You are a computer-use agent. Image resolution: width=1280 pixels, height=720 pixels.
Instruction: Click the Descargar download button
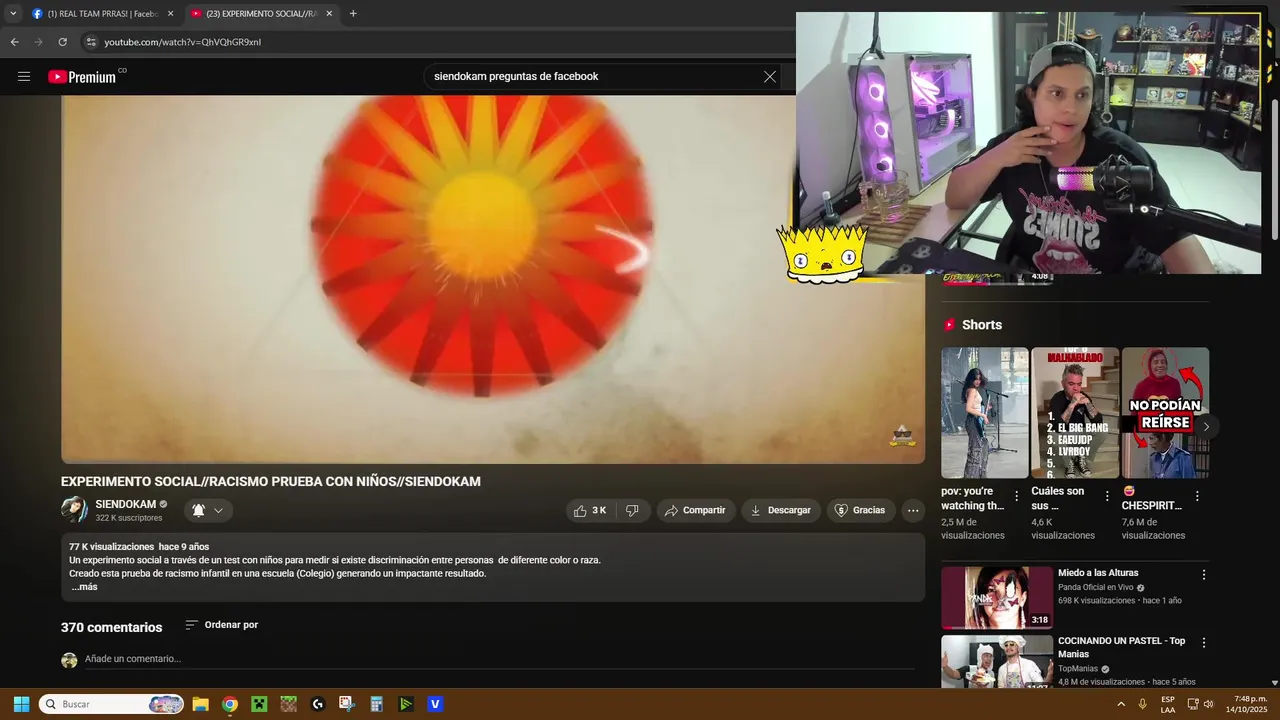pyautogui.click(x=781, y=510)
